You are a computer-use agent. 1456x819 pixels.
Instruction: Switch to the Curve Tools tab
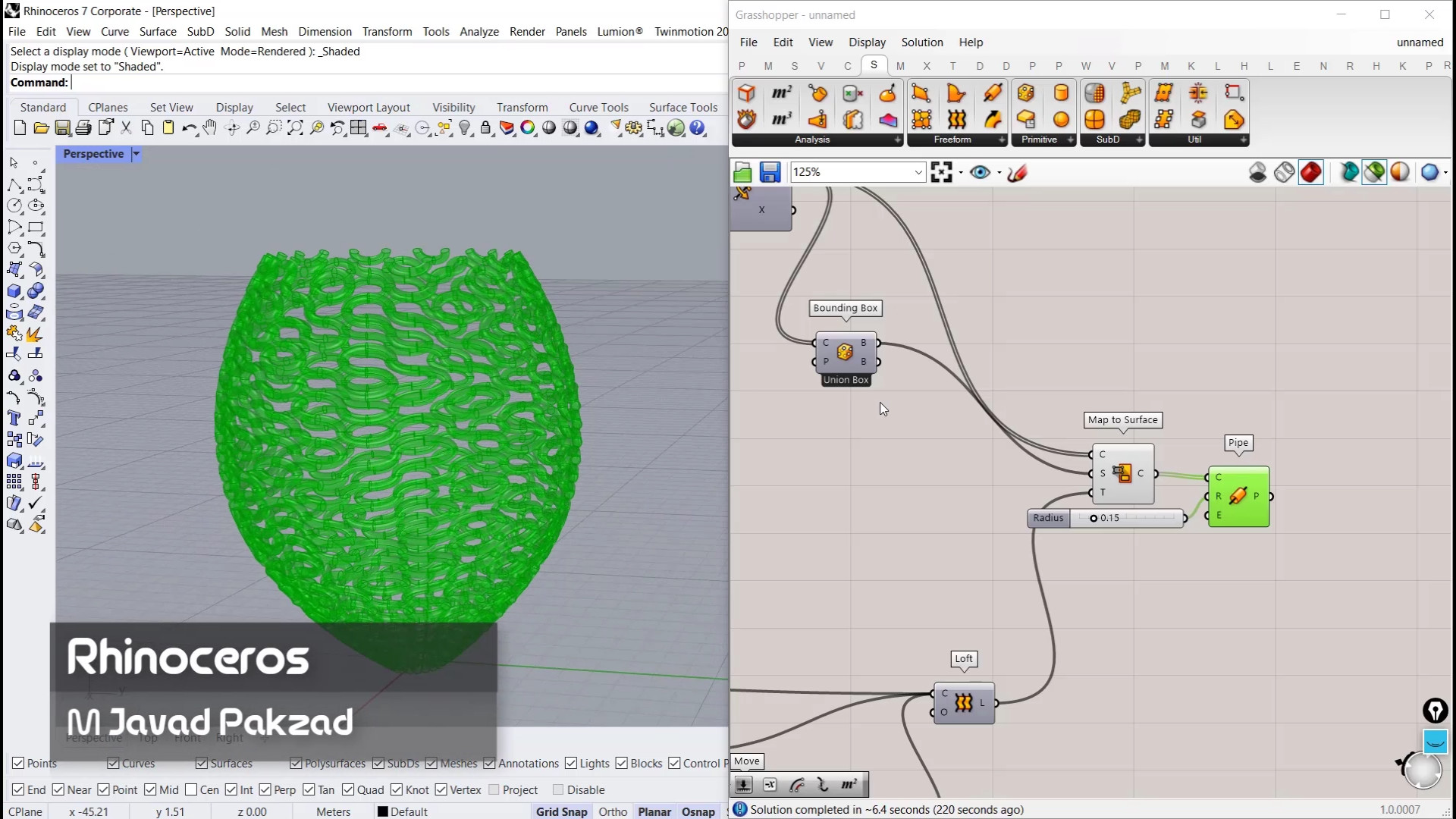598,107
